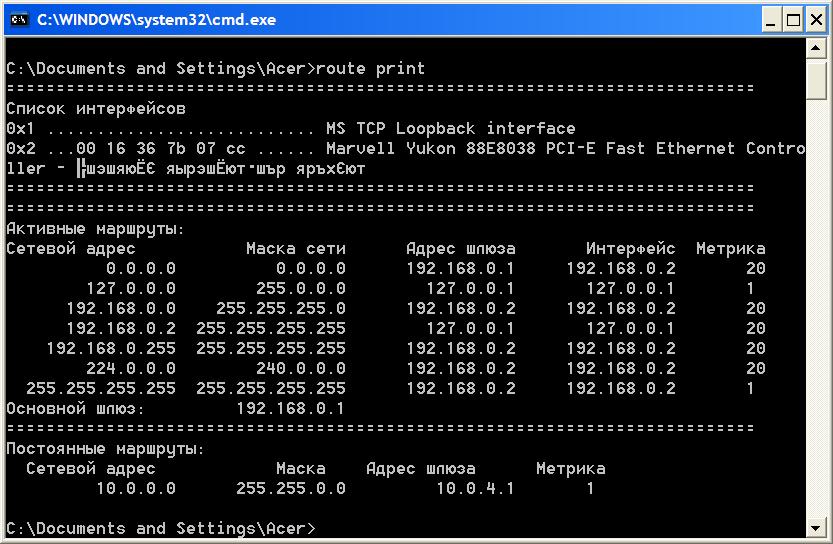Image resolution: width=833 pixels, height=544 pixels.
Task: Click the "Список интерфейсов" heading
Action: (x=95, y=109)
